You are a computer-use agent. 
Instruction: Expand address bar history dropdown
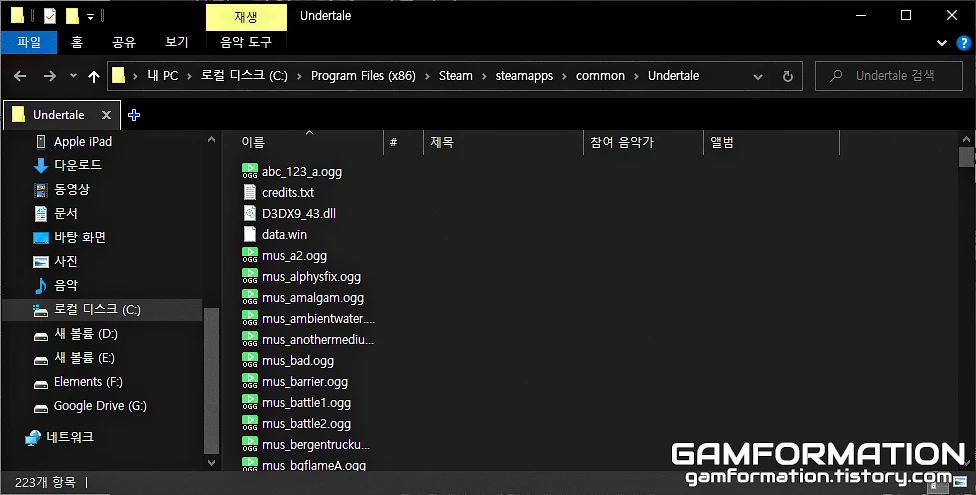click(x=758, y=77)
